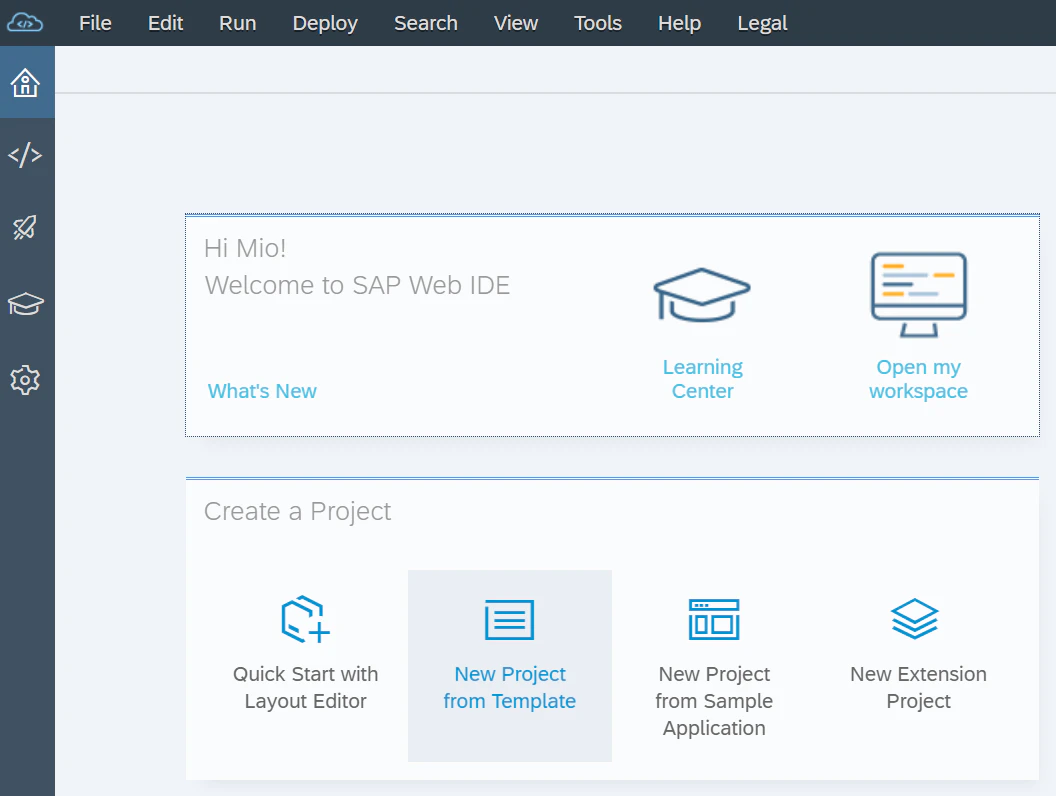Open the Edit menu
This screenshot has height=796, width=1056.
click(166, 23)
